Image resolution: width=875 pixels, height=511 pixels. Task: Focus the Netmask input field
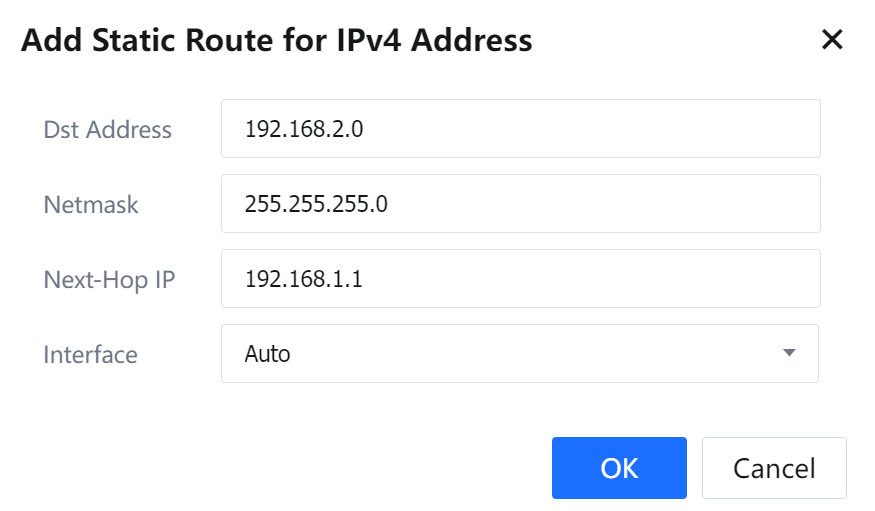point(520,204)
